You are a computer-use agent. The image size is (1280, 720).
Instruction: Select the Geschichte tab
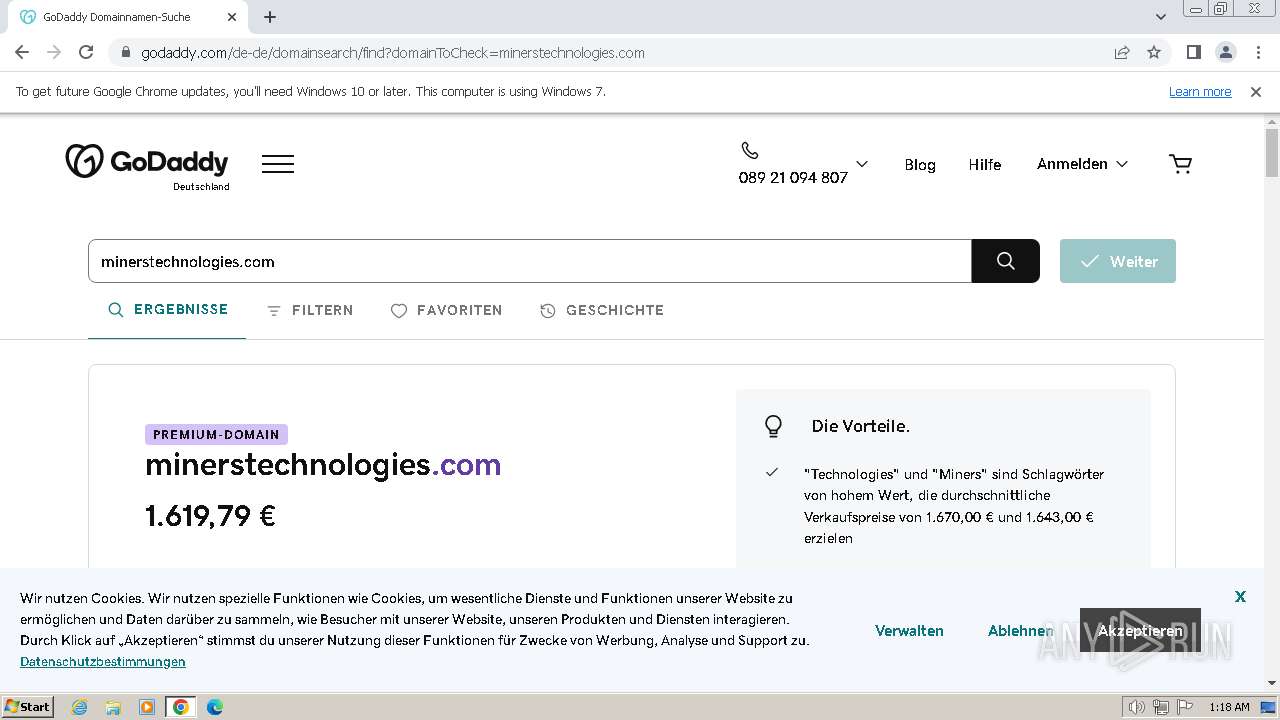601,311
